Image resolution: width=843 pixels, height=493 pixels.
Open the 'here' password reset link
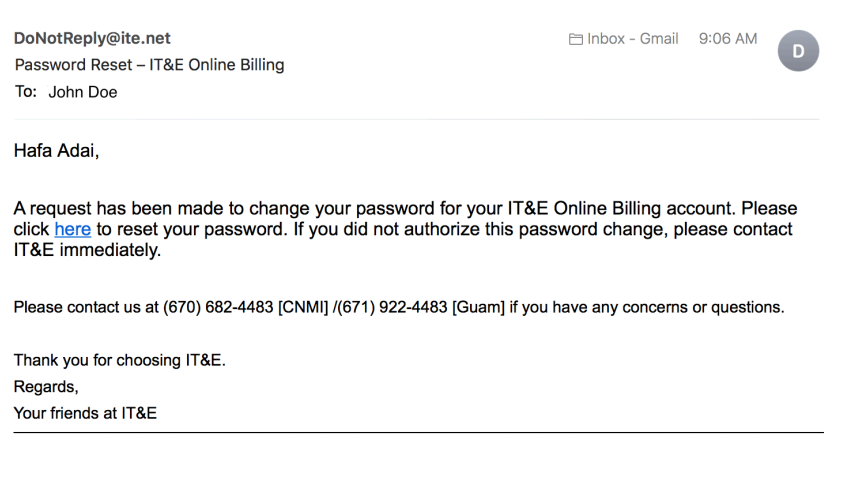pos(73,229)
